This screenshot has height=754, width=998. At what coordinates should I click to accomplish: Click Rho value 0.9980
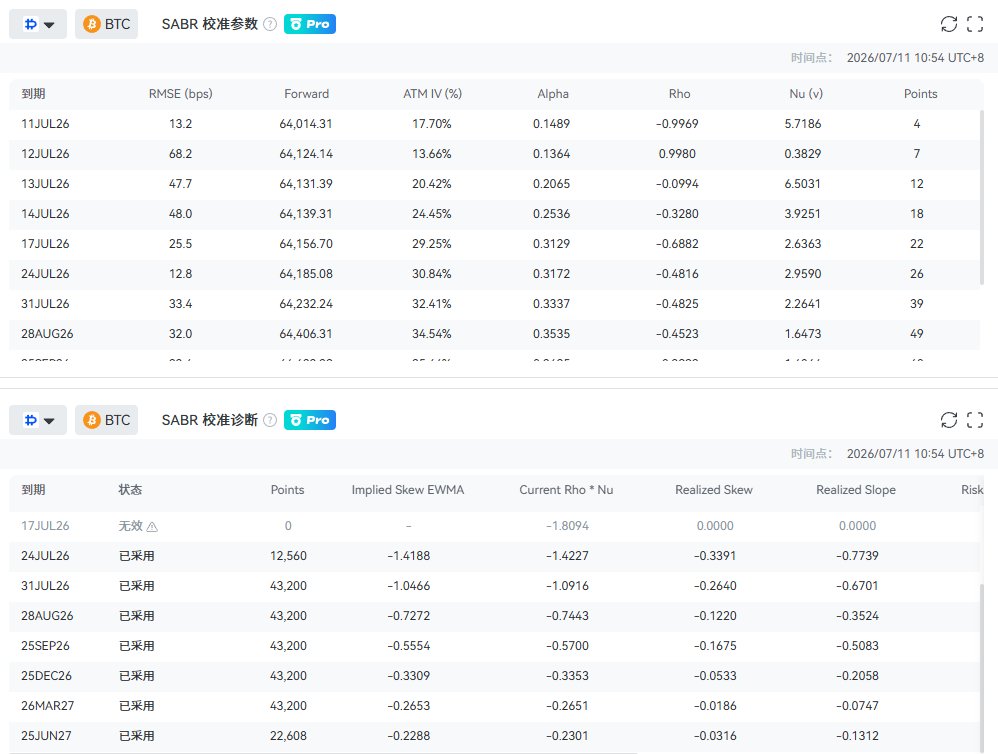(x=677, y=154)
